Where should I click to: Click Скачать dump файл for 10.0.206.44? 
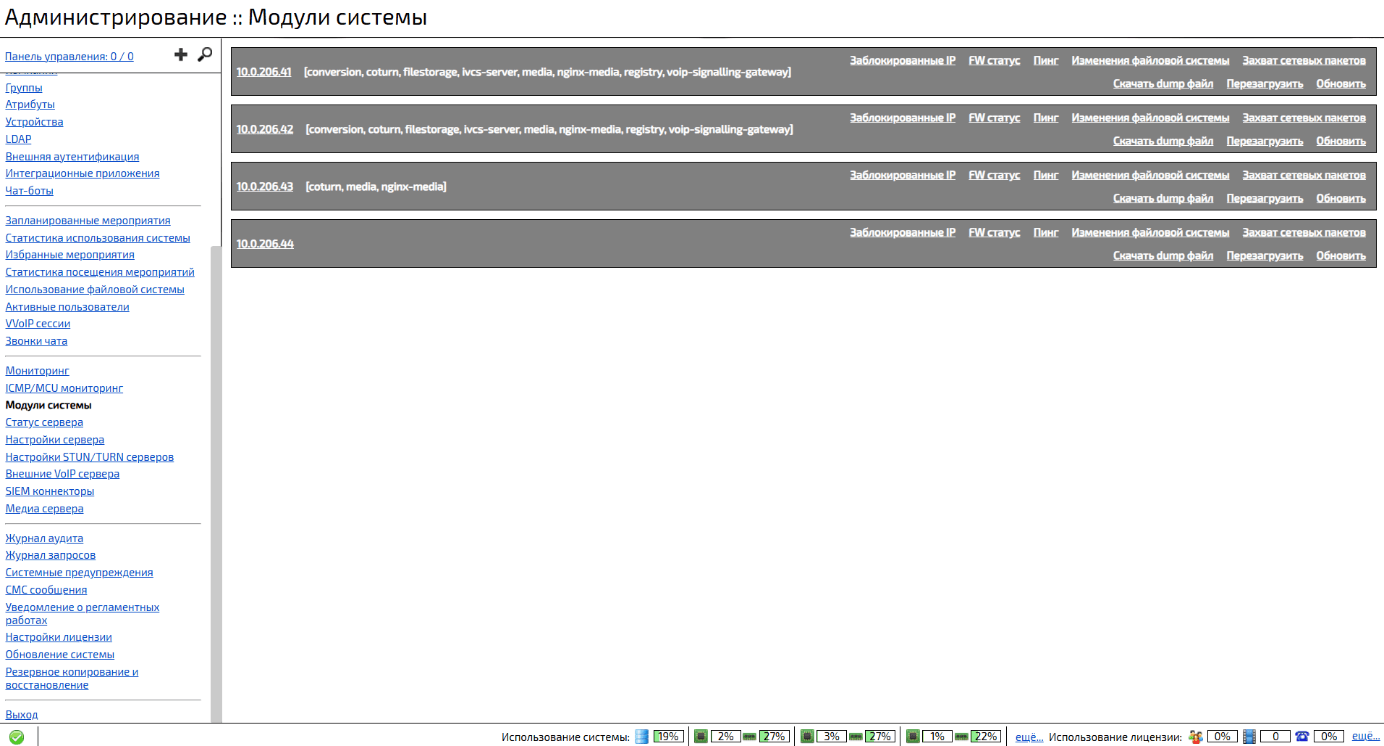point(1162,256)
